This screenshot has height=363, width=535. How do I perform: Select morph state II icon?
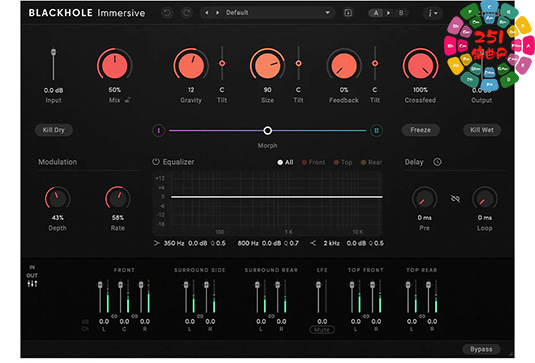376,130
